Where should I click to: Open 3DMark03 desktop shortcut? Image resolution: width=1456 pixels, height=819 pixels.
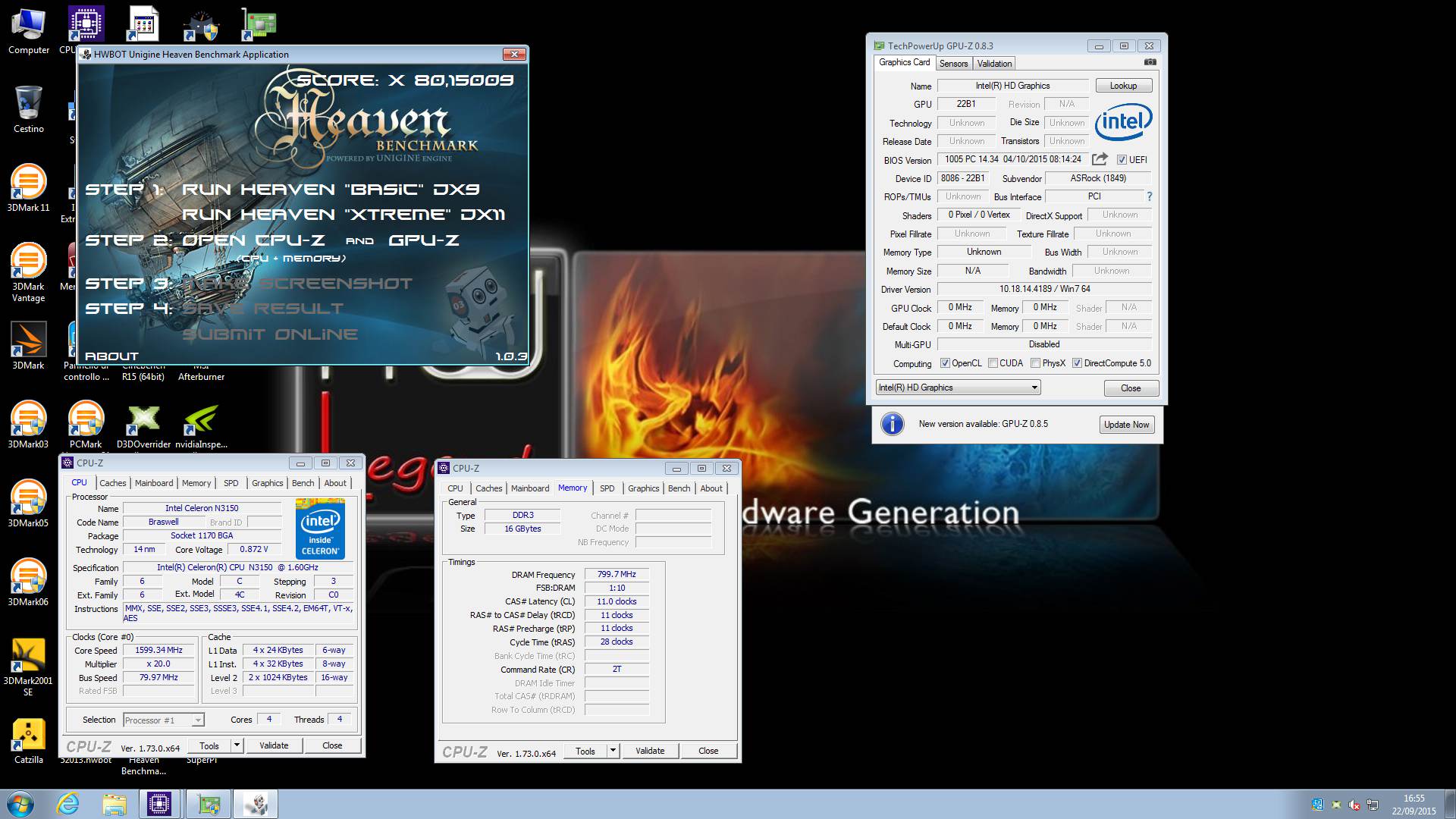click(x=29, y=425)
